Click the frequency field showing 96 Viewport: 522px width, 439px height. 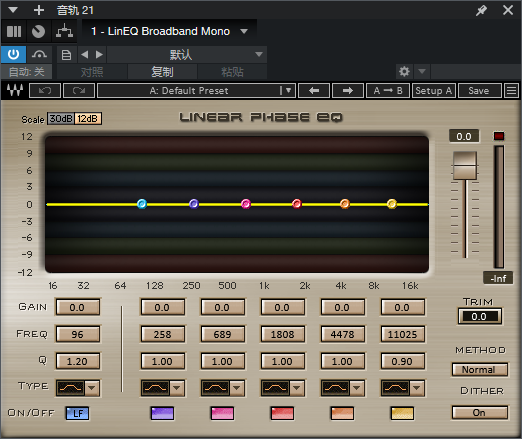coord(77,334)
